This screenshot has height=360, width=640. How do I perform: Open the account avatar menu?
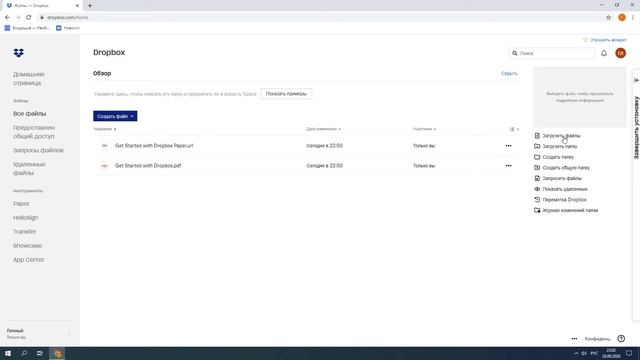(x=620, y=53)
